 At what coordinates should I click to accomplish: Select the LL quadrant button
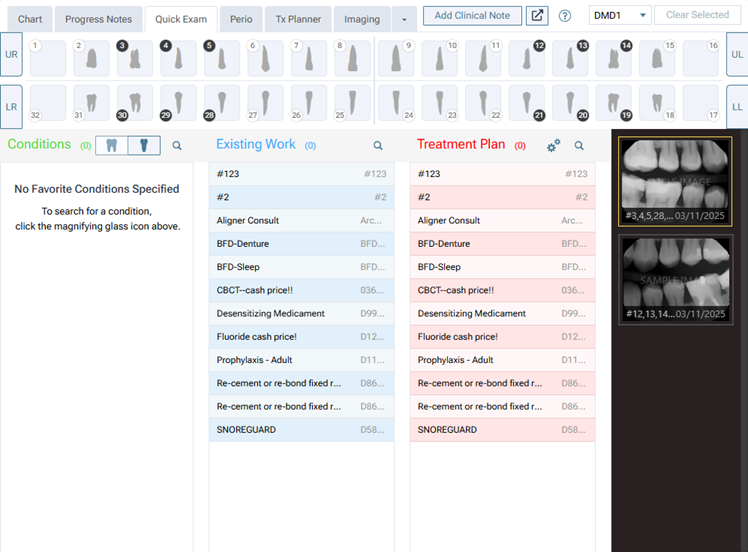(736, 106)
